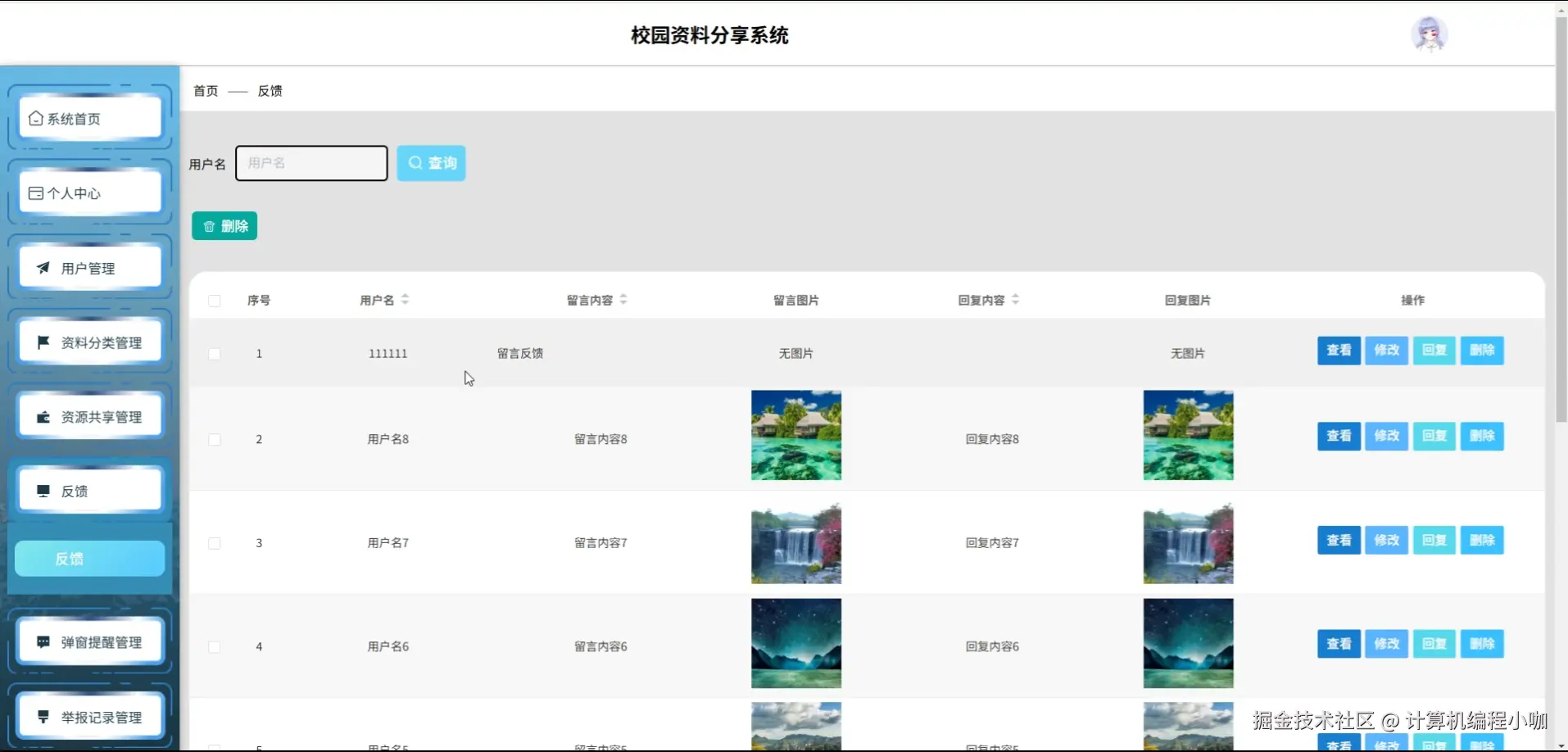The height and width of the screenshot is (752, 1568).
Task: Open 举报记录管理 menu item
Action: 90,717
